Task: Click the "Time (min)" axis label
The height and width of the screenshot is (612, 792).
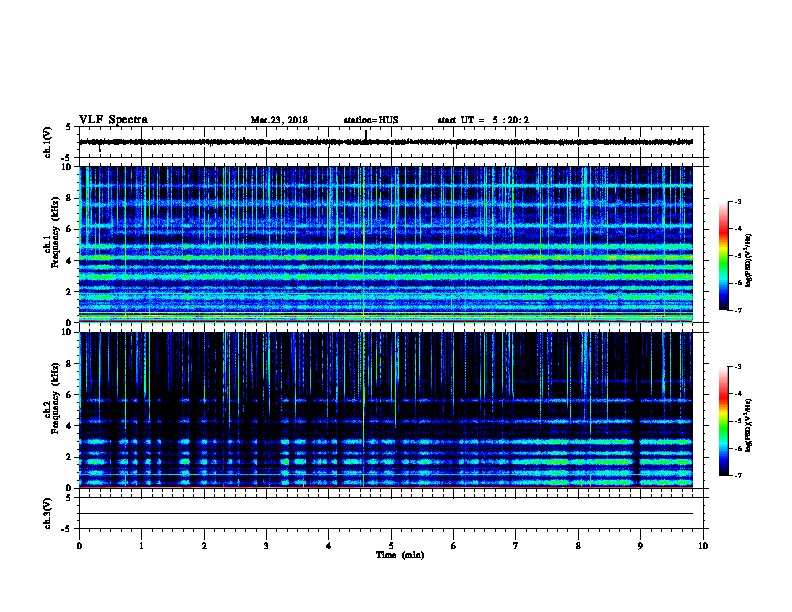Action: pyautogui.click(x=400, y=555)
